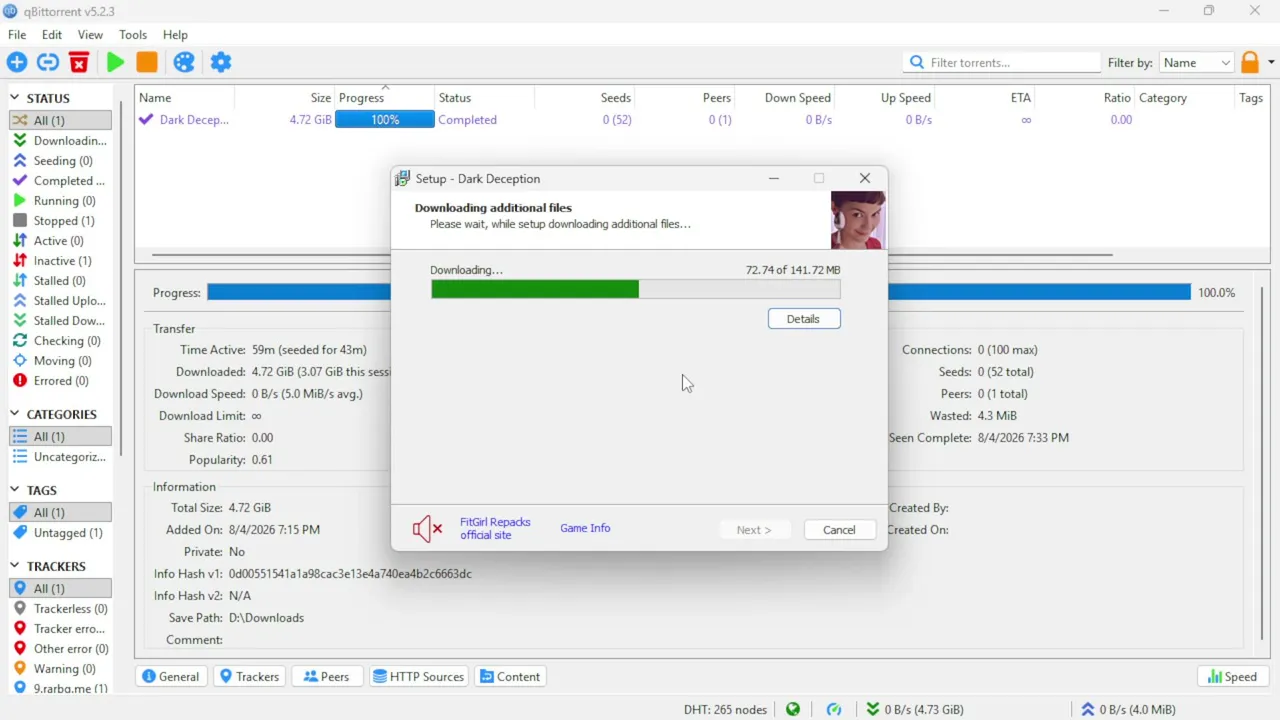The image size is (1280, 720).
Task: Open the Edit menu
Action: coord(52,35)
